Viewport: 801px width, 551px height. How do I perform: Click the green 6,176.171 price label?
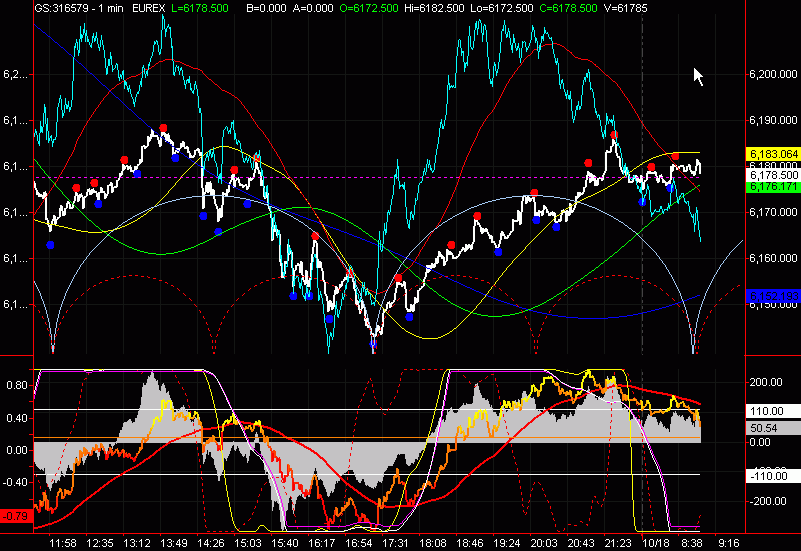[x=772, y=186]
